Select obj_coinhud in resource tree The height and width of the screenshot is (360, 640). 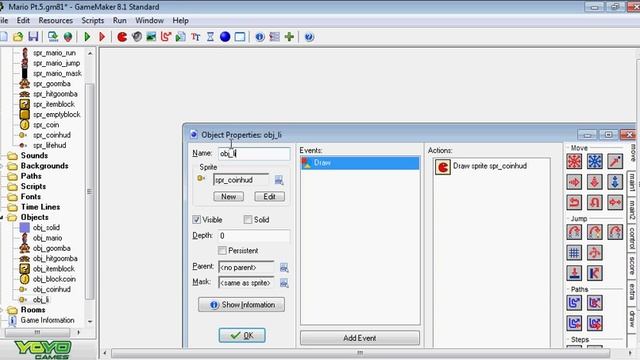coord(51,289)
